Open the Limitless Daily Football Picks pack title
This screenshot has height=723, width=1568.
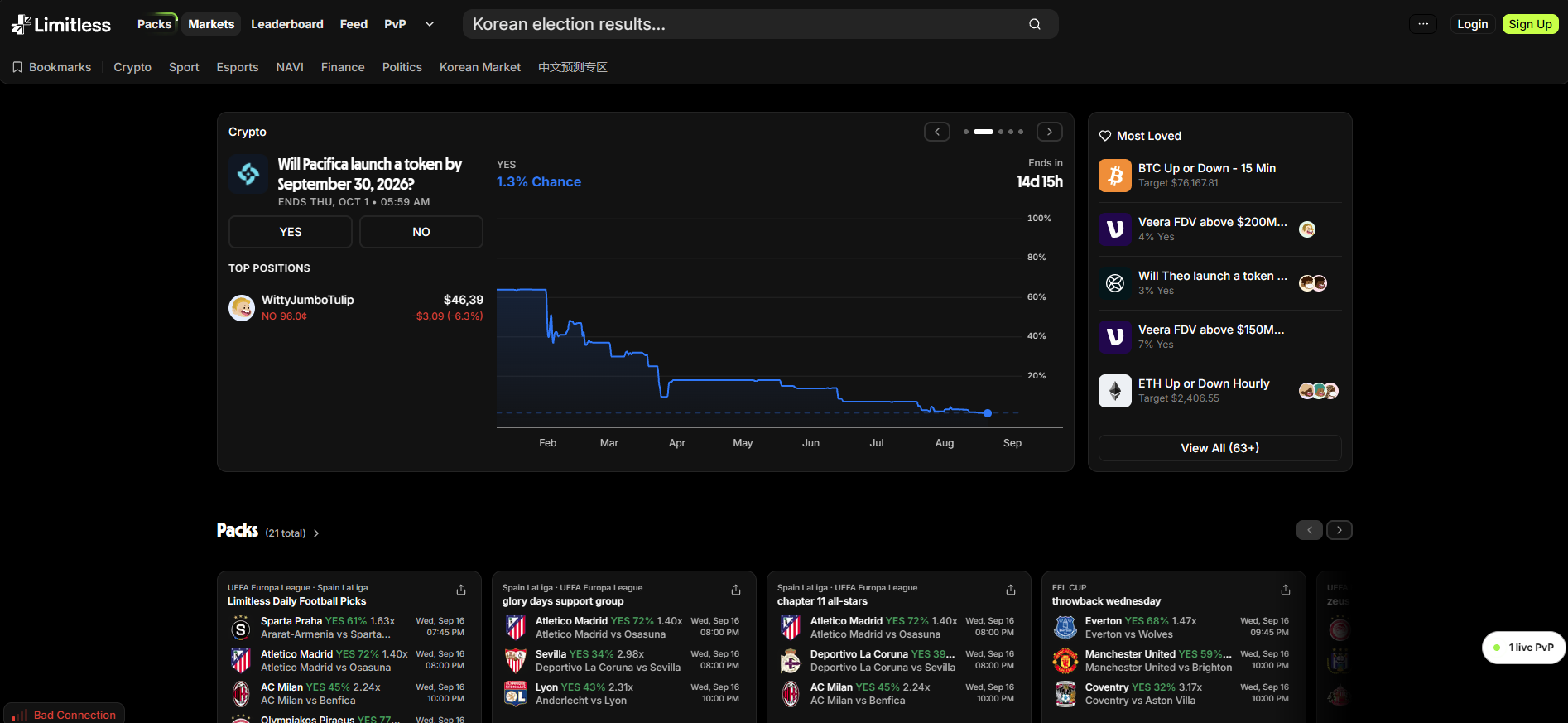pyautogui.click(x=297, y=601)
